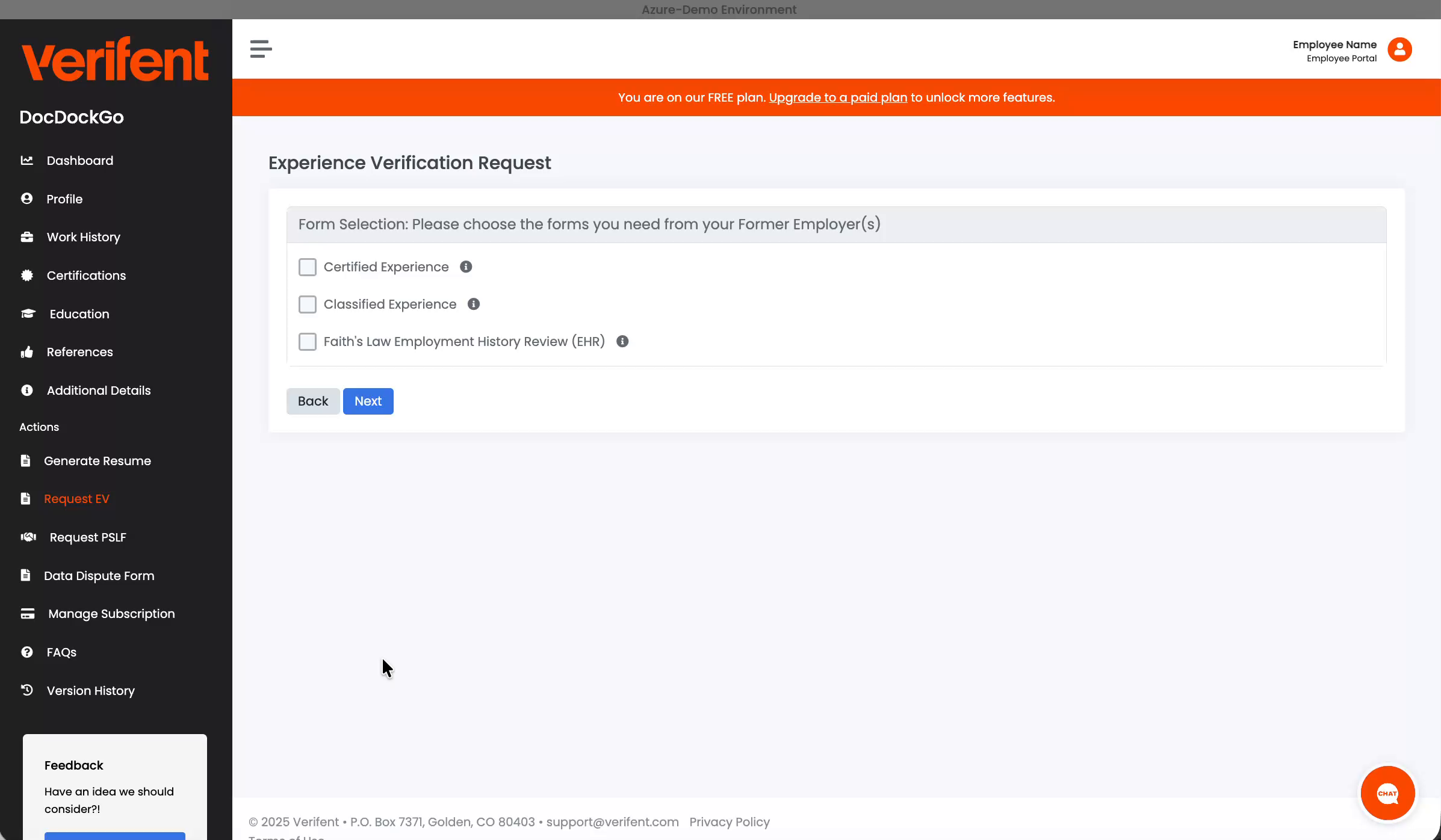Select Faith's Law Employment History Review (EHR)

coord(308,341)
